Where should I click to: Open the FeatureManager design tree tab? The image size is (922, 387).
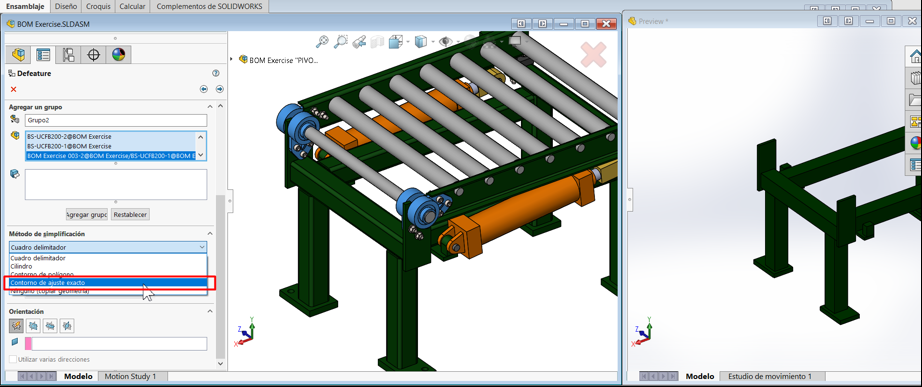18,55
